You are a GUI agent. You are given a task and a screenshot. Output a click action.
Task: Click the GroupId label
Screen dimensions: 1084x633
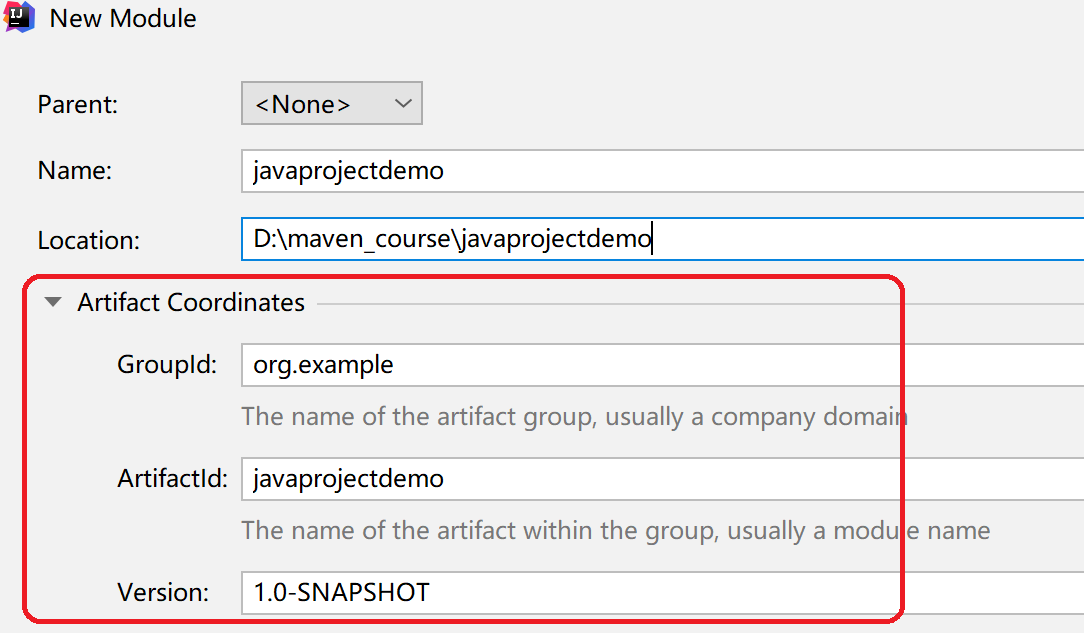167,365
